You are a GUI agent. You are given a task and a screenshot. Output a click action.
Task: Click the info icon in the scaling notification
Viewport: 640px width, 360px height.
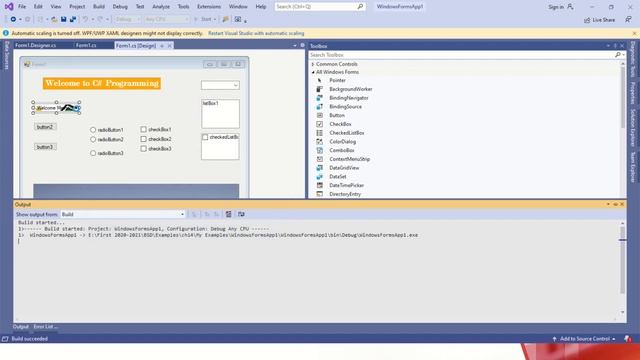click(x=6, y=33)
